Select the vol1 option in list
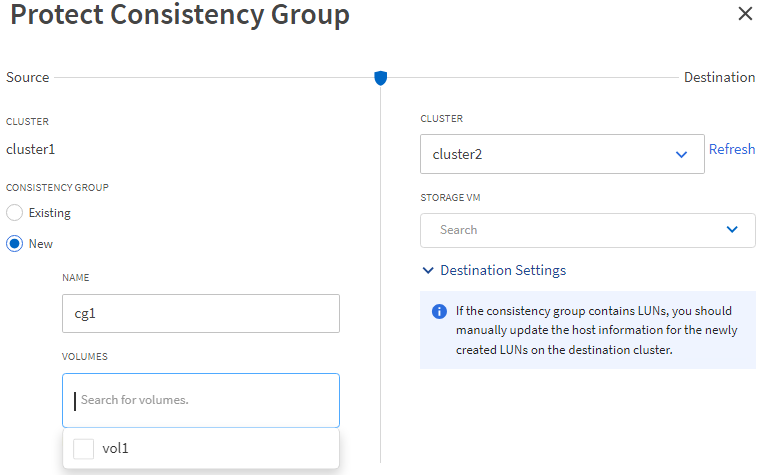The image size is (774, 475). tap(116, 449)
